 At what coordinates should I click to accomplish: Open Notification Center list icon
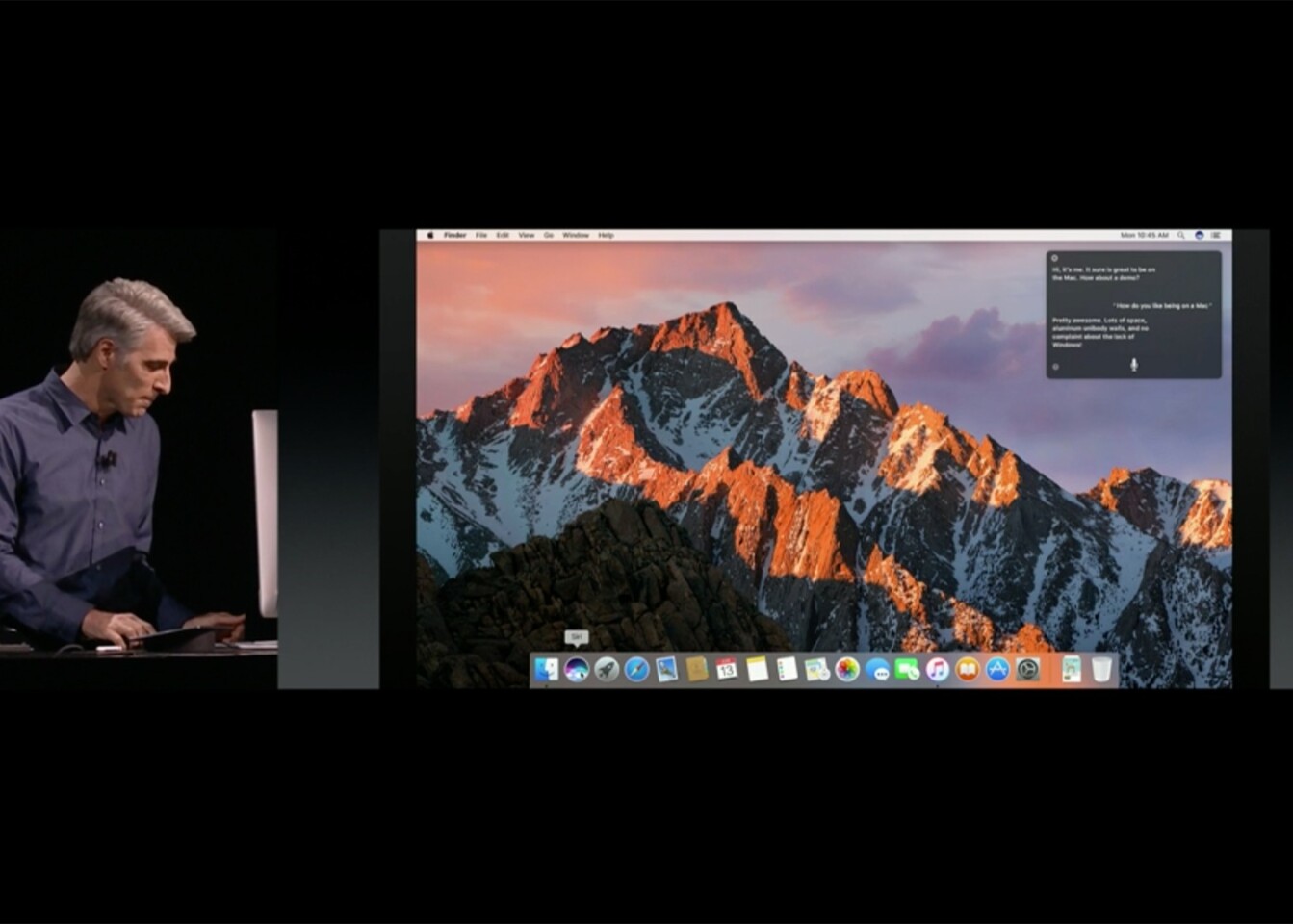[1216, 235]
